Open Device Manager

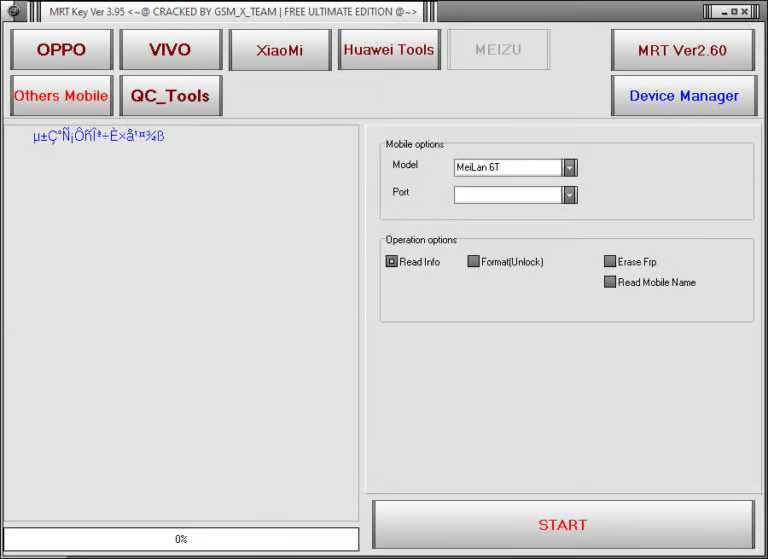[683, 96]
